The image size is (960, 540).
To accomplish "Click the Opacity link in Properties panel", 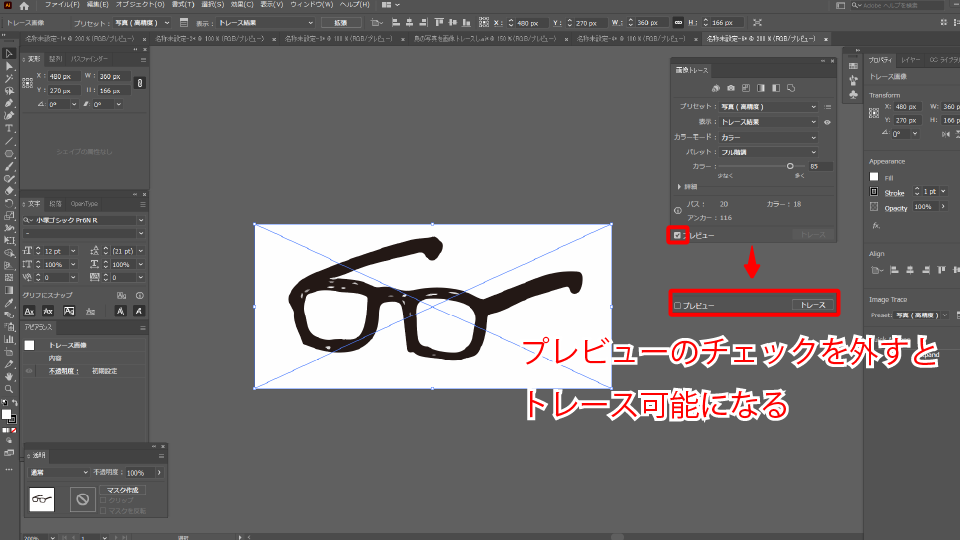I will 896,208.
